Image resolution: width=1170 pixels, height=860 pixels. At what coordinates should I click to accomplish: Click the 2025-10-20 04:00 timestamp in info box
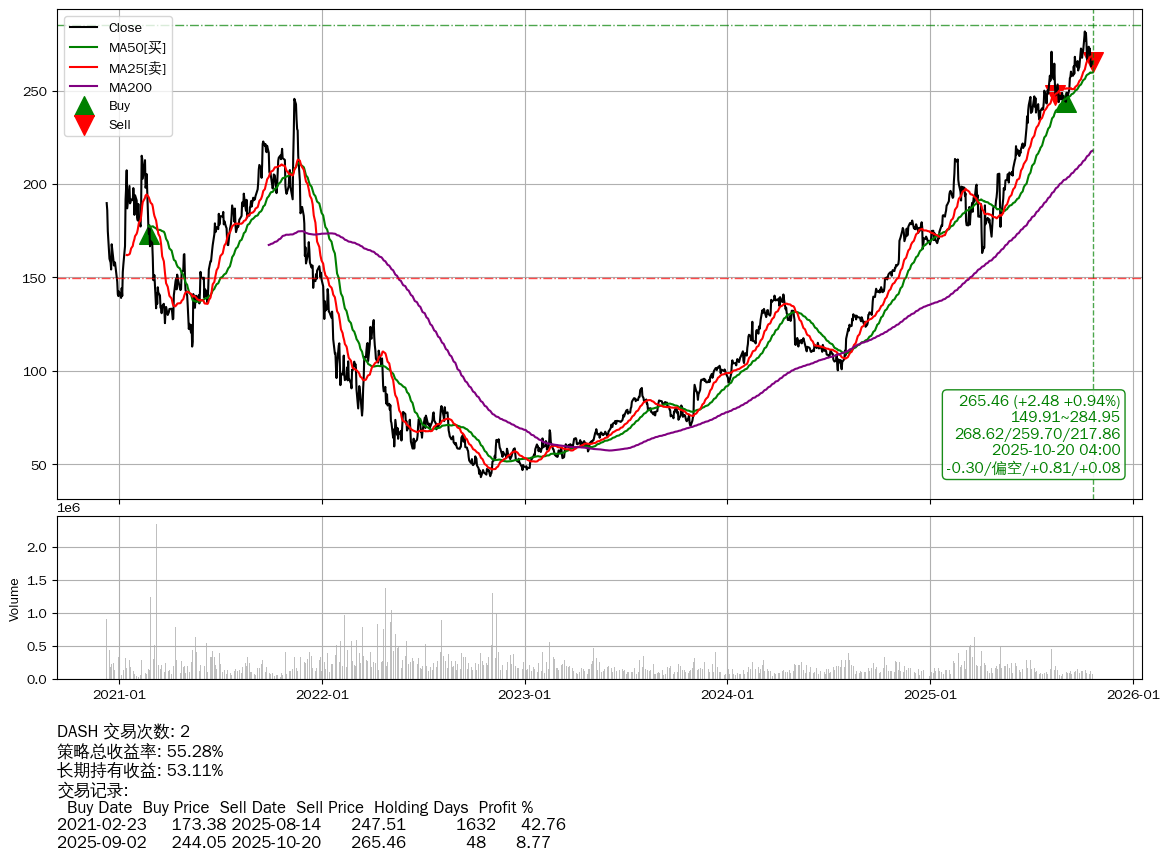[x=1056, y=451]
